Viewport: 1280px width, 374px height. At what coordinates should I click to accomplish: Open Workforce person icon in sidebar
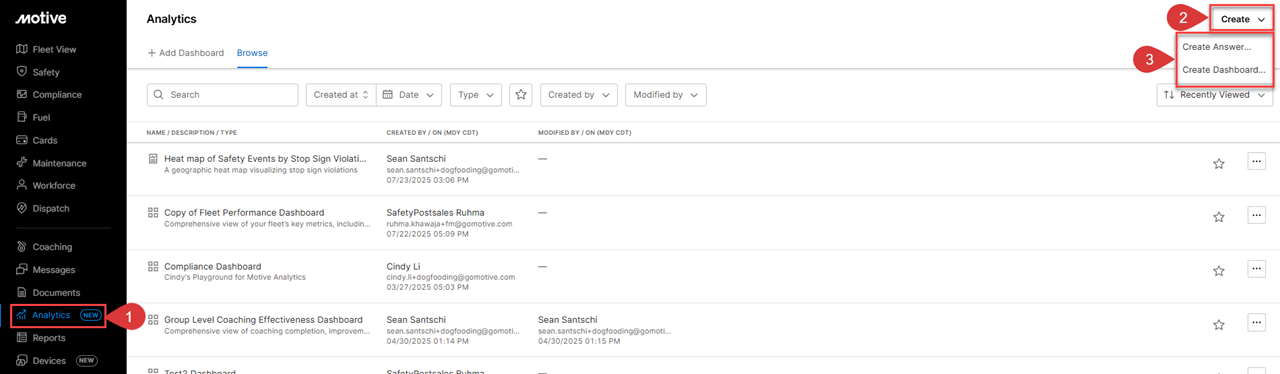coord(22,186)
